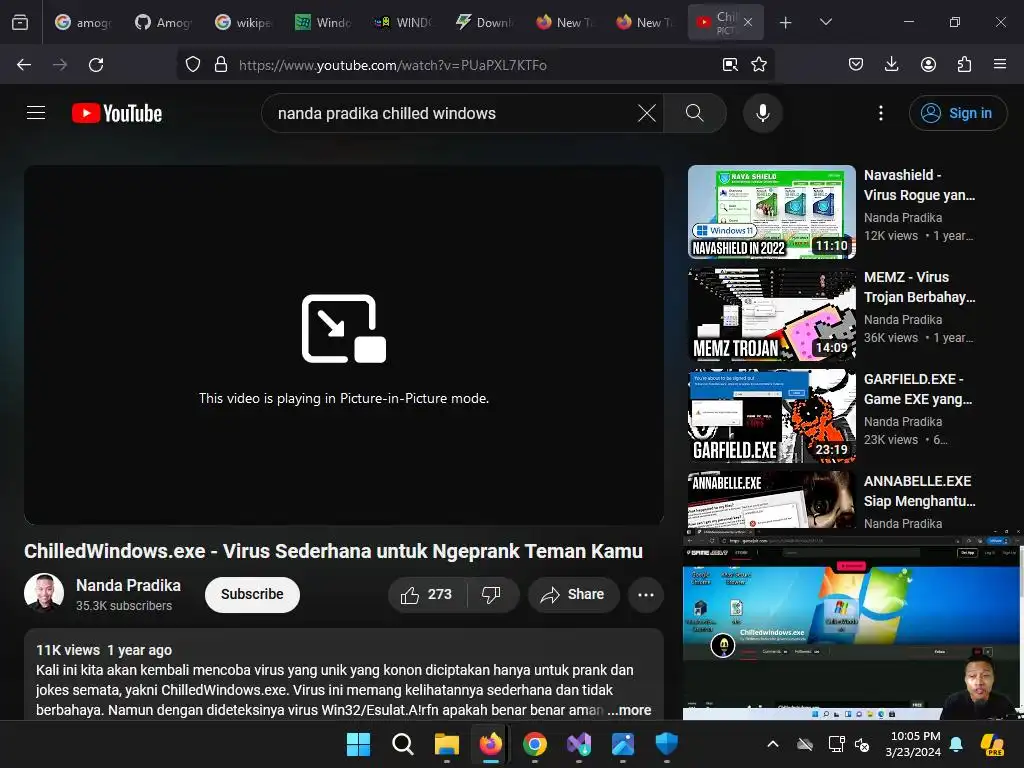Open File Explorer from taskbar
1024x768 pixels.
pos(447,744)
